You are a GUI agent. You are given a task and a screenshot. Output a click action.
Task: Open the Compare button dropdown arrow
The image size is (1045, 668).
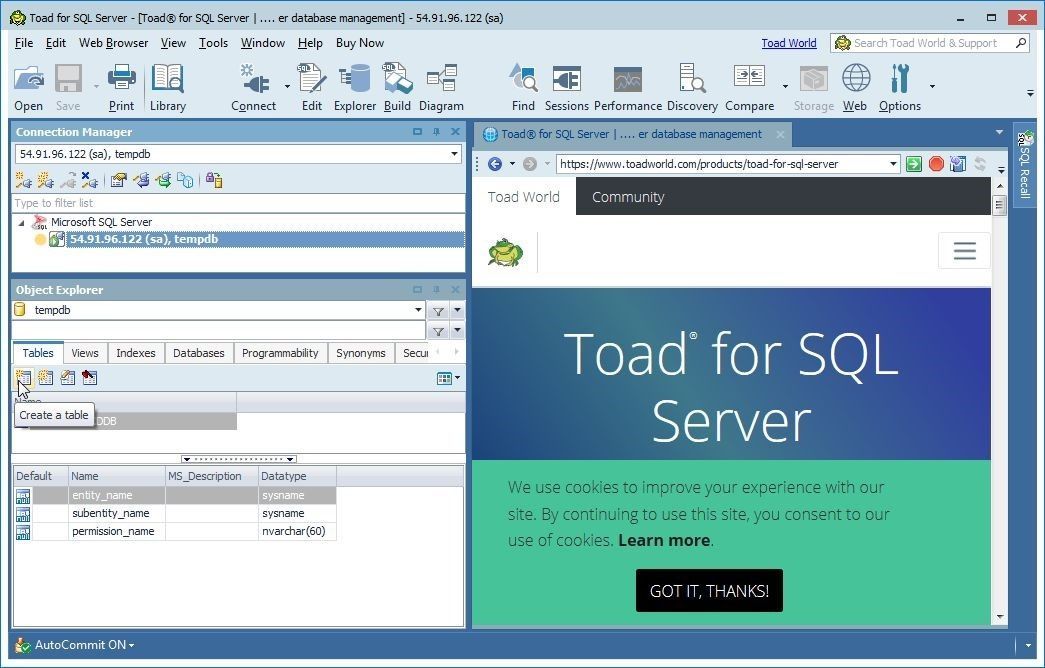coord(785,86)
